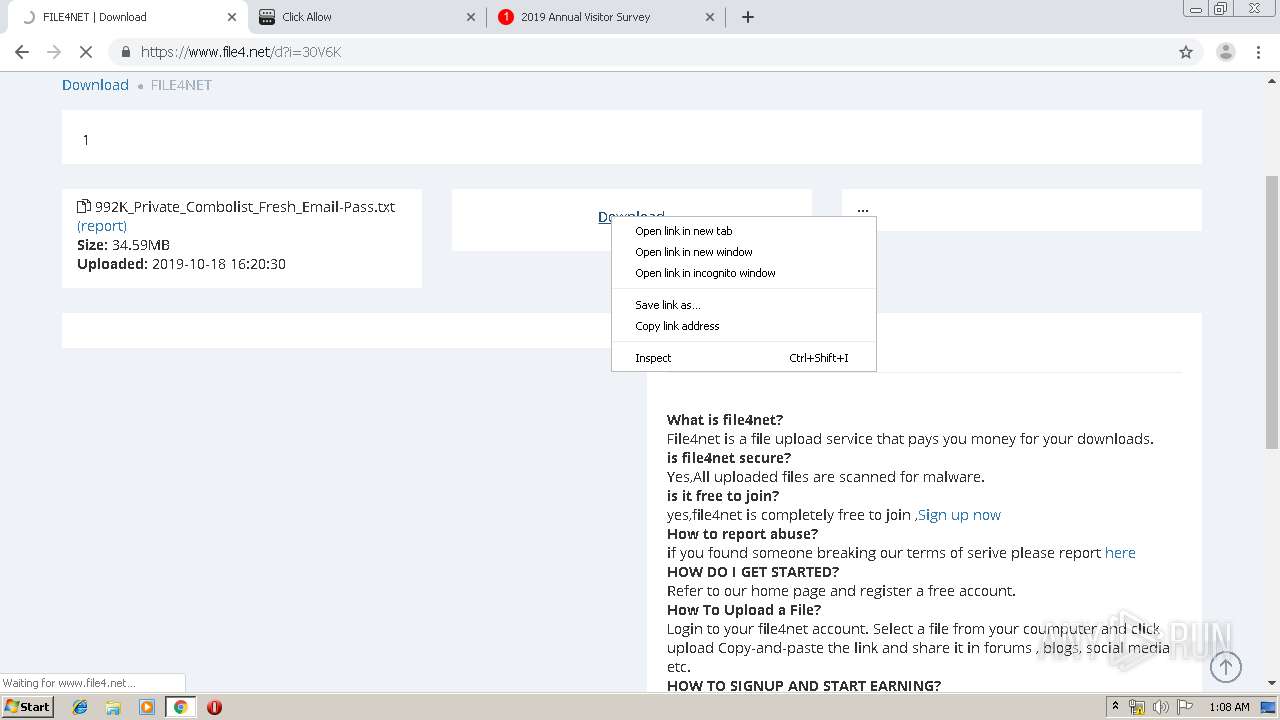
Task: Select the FILE4NET | Download tab
Action: pos(127,17)
